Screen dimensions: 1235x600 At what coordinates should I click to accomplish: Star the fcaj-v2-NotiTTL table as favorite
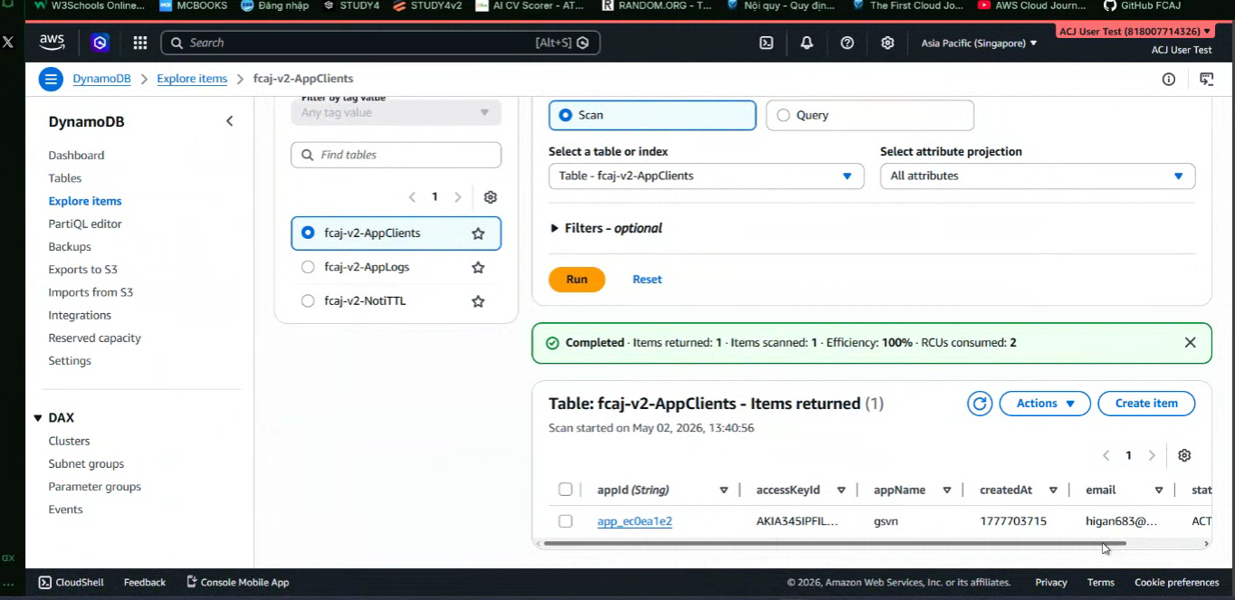click(478, 301)
